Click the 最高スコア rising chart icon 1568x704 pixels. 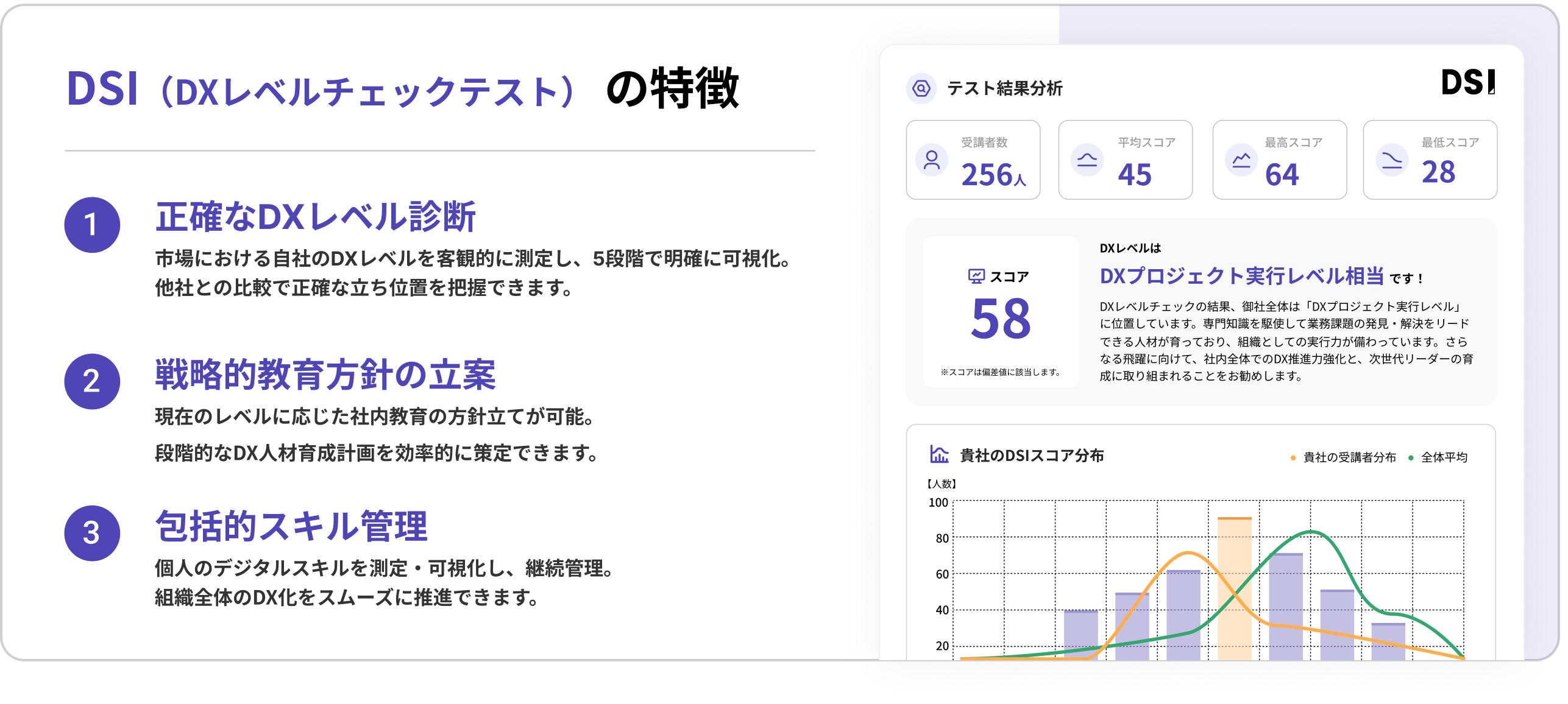(1241, 160)
